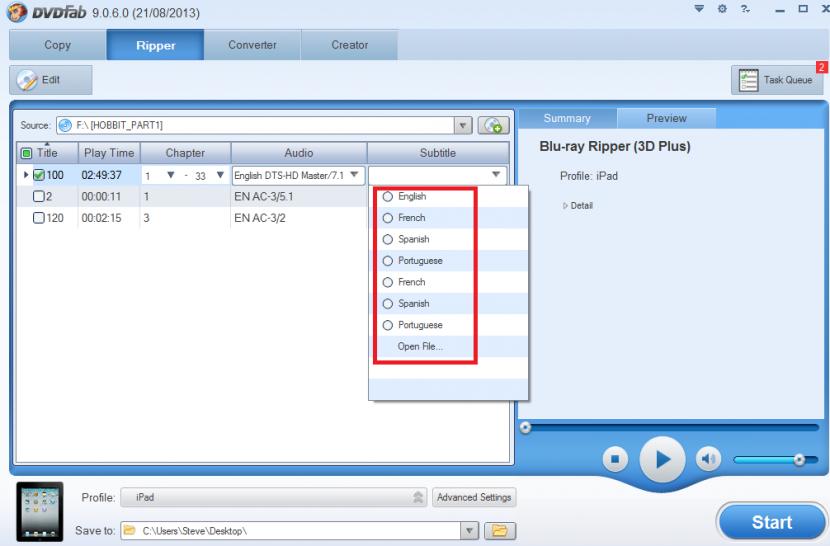The height and width of the screenshot is (546, 830).
Task: Select the second Spanish subtitle option
Action: click(x=387, y=304)
